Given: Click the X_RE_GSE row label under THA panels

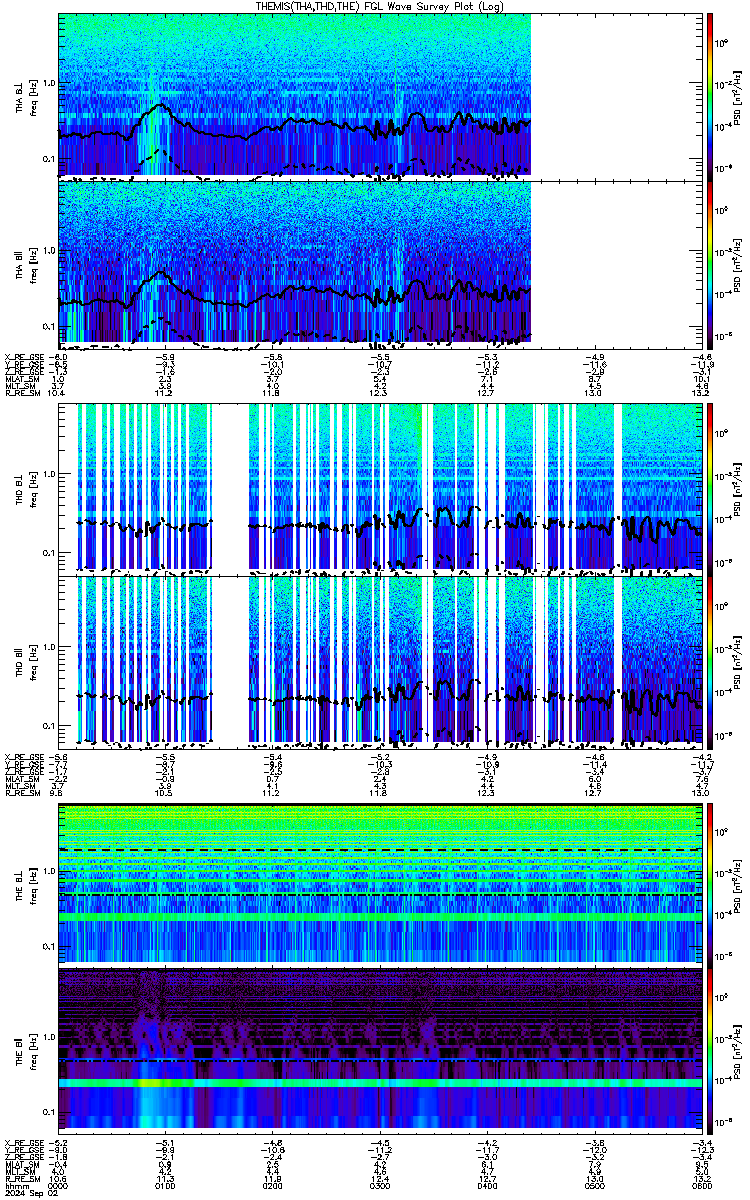Looking at the screenshot, I should tap(23, 356).
